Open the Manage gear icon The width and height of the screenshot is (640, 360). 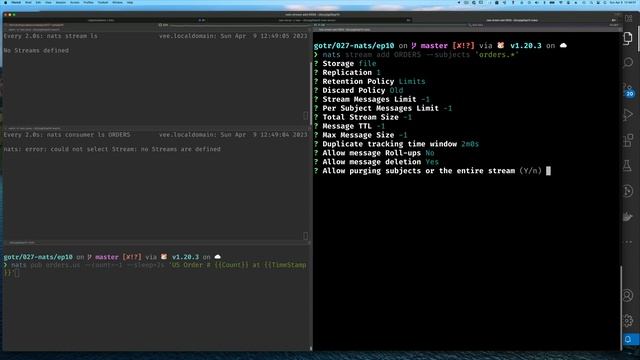[x=628, y=320]
